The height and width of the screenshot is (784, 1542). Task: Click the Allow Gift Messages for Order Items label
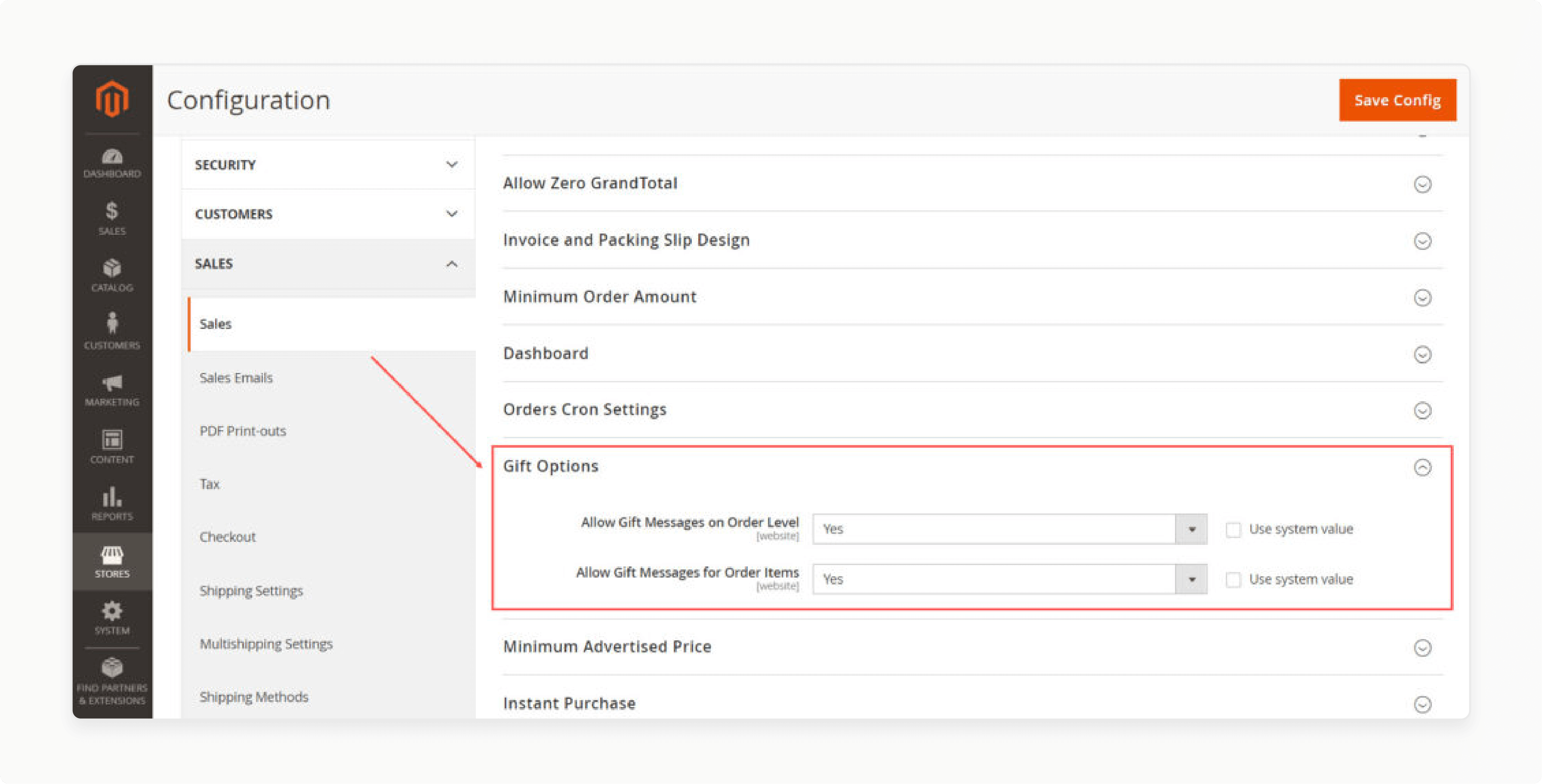[x=687, y=573]
